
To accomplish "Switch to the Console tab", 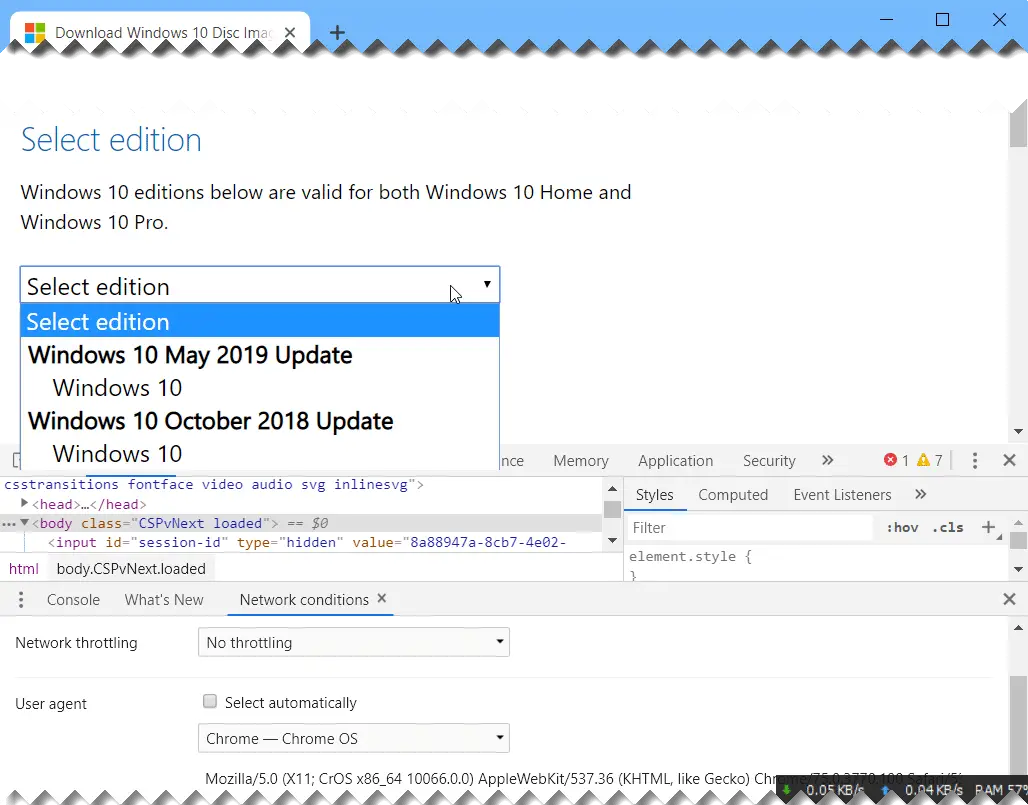I will tap(73, 599).
